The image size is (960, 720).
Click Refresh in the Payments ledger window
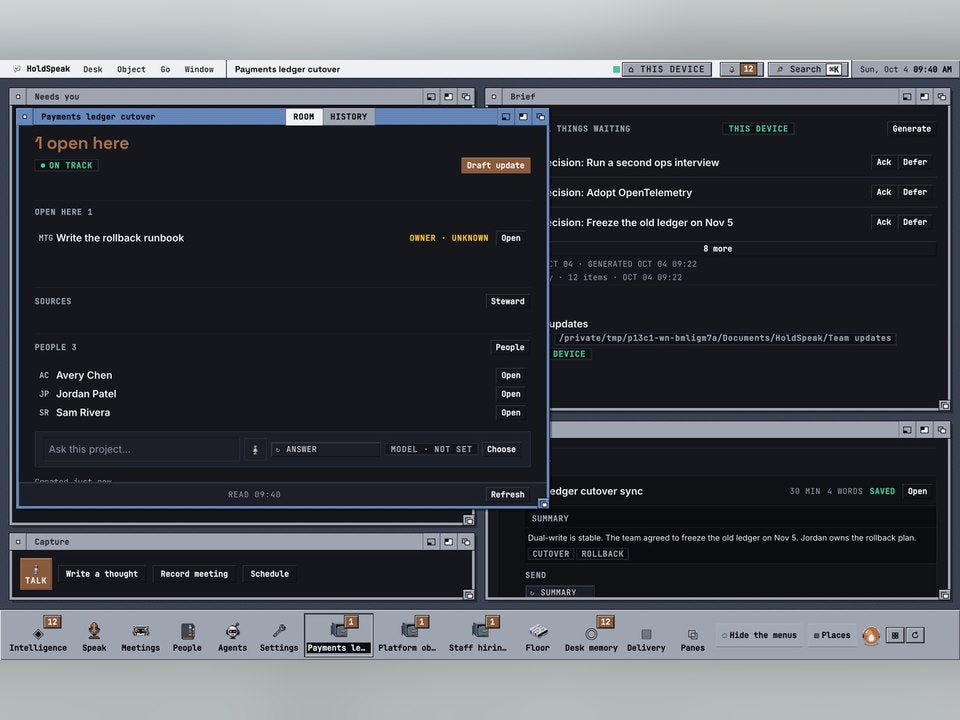(x=507, y=495)
